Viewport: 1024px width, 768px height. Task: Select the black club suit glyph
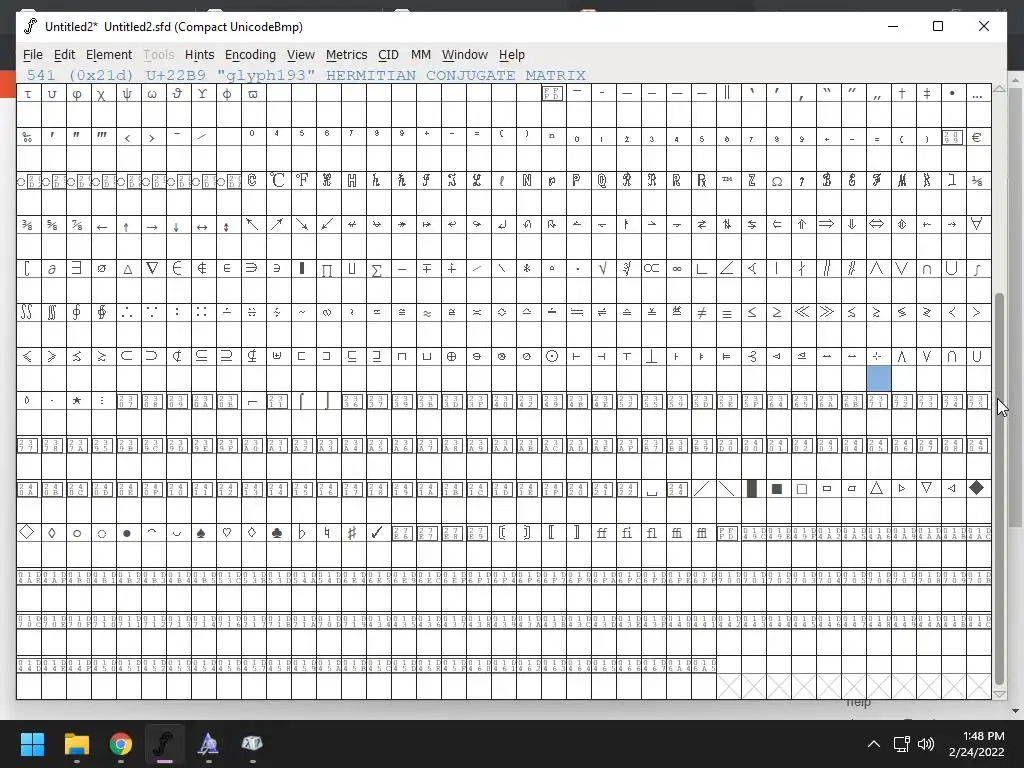(x=277, y=533)
